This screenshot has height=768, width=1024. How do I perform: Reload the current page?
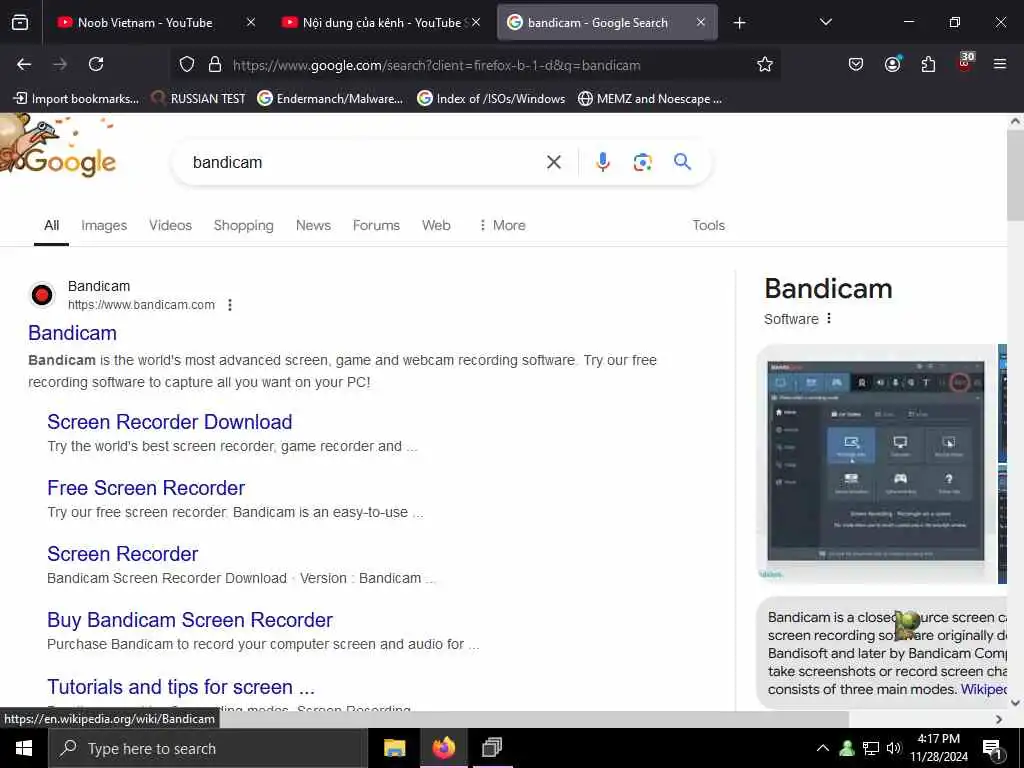tap(96, 64)
